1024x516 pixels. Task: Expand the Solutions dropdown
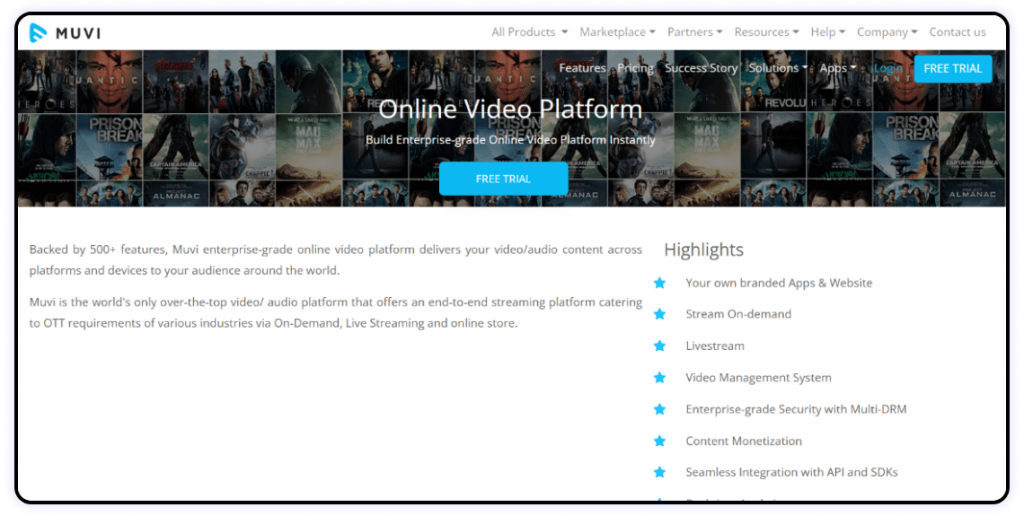(778, 68)
